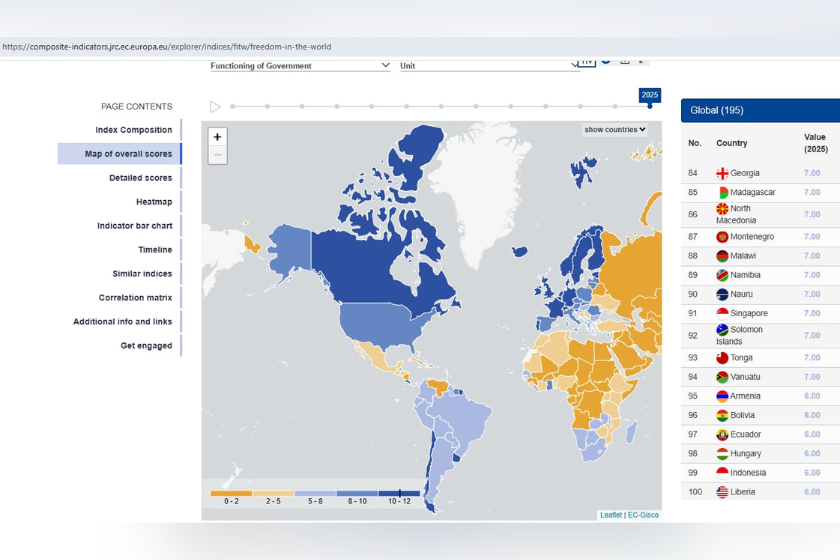The image size is (840, 560).
Task: Click the Singapore flag icon
Action: tap(722, 313)
